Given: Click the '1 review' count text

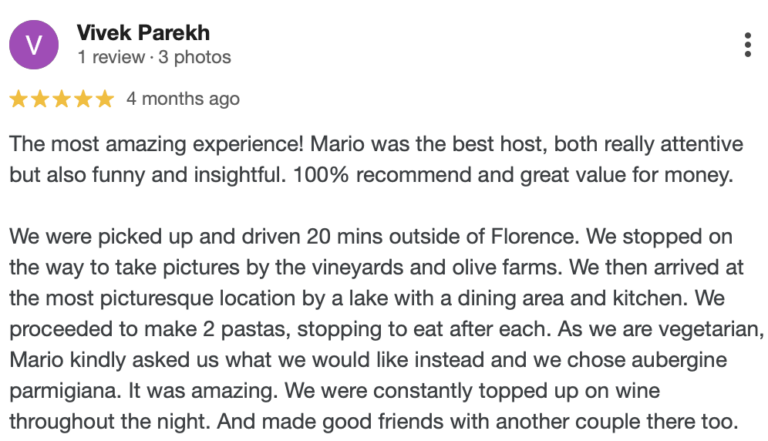Looking at the screenshot, I should [x=112, y=57].
